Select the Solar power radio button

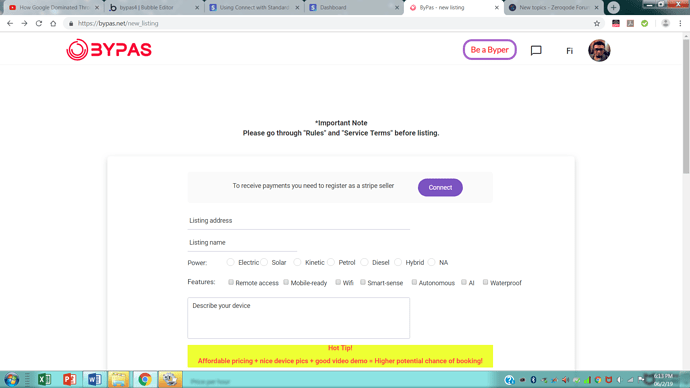click(x=264, y=262)
